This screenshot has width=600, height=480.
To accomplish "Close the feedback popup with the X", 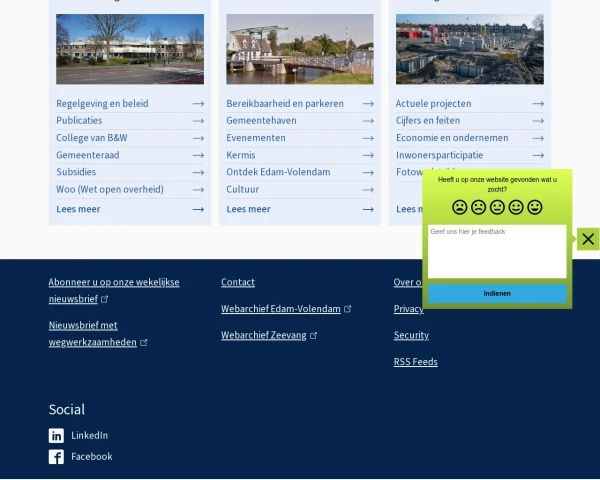I will point(588,239).
